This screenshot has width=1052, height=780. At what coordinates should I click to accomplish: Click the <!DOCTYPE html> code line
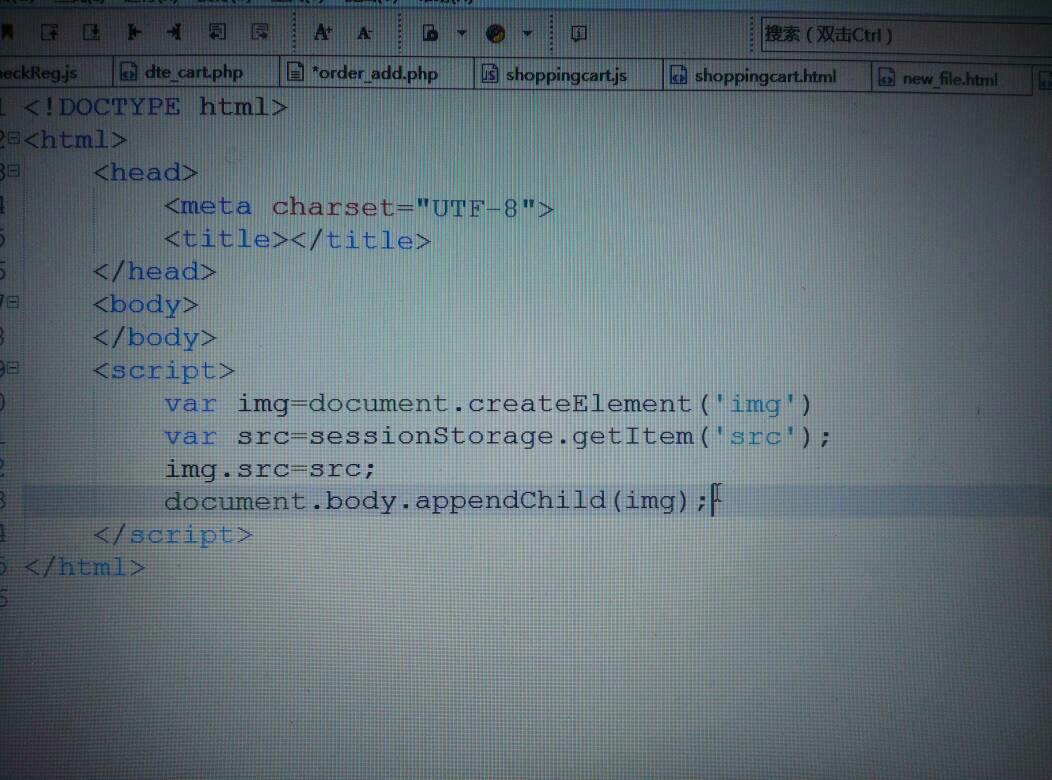pyautogui.click(x=156, y=107)
